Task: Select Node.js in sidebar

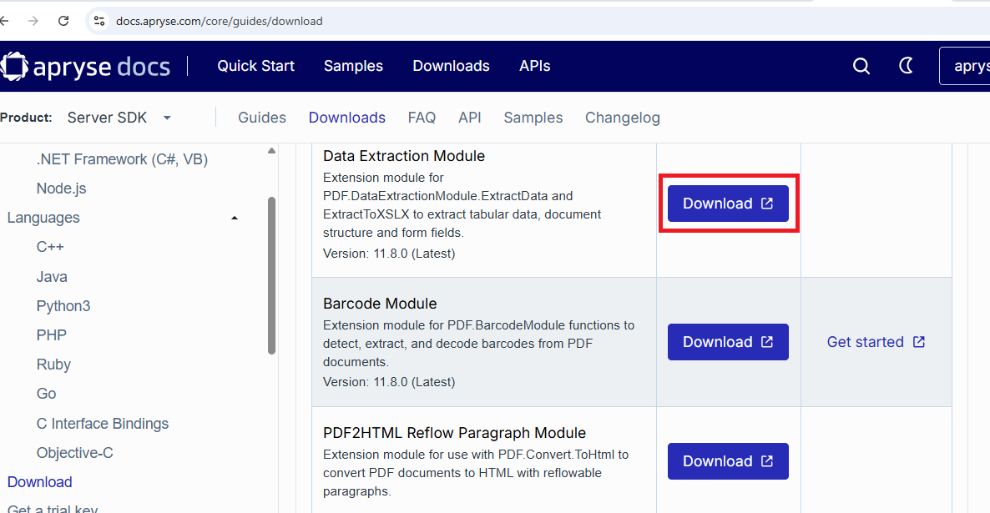Action: [61, 188]
